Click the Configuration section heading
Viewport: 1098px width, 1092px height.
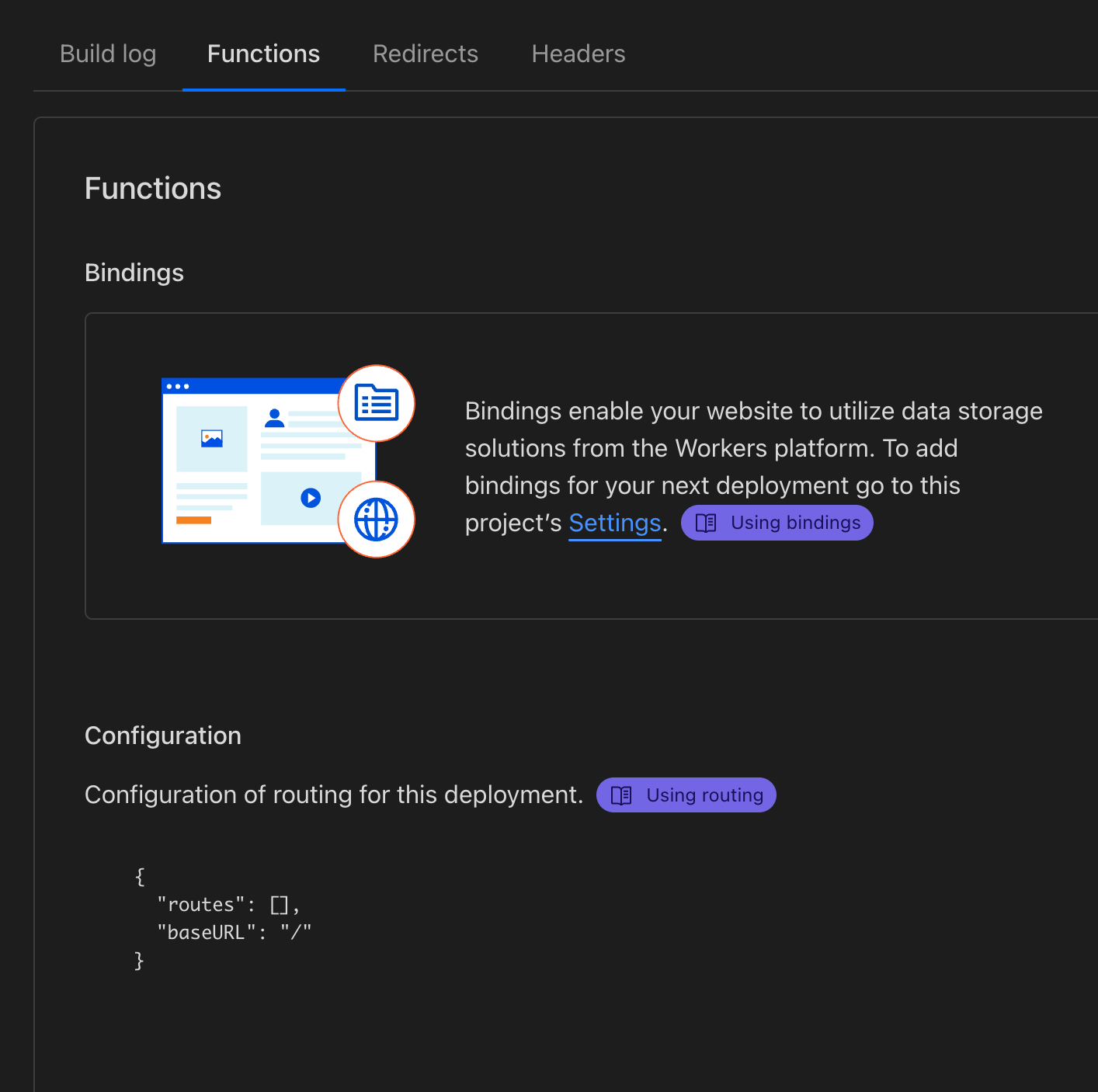163,736
